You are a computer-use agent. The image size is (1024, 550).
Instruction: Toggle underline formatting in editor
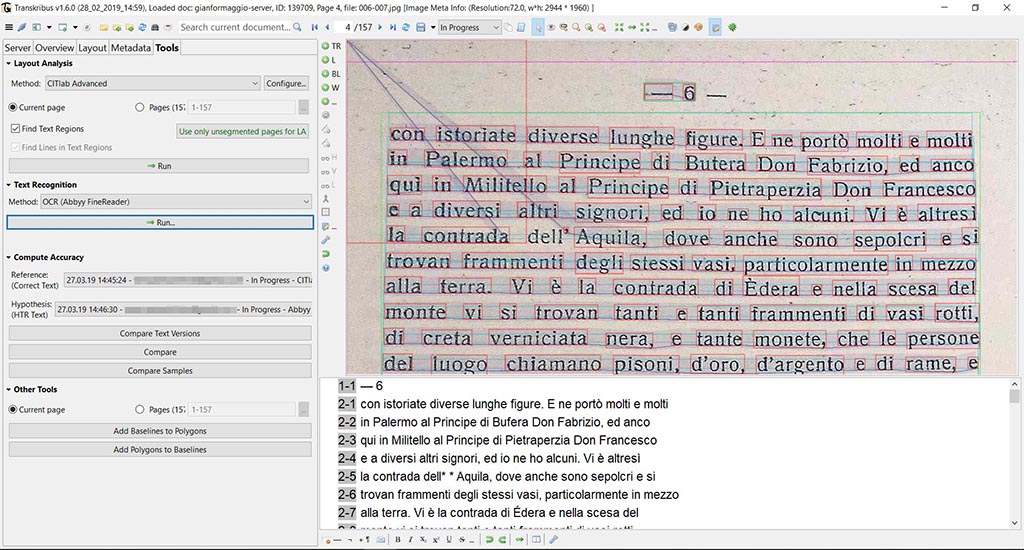tap(449, 540)
